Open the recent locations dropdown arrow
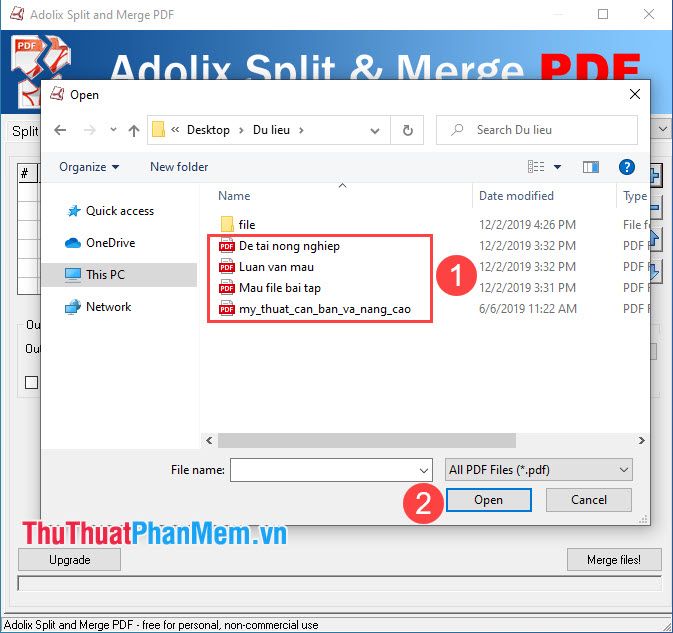This screenshot has height=633, width=673. point(113,129)
